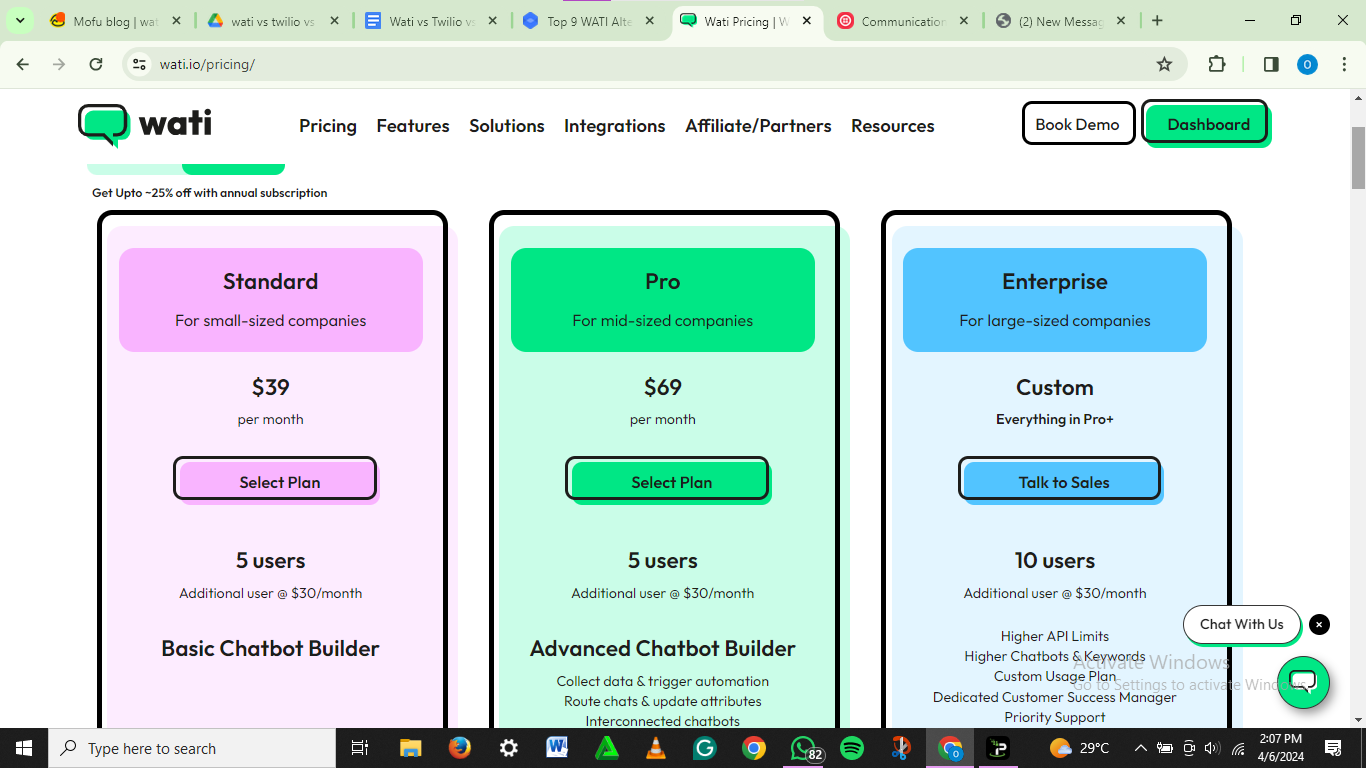Open the green chat widget icon
1366x768 pixels.
(x=1303, y=683)
